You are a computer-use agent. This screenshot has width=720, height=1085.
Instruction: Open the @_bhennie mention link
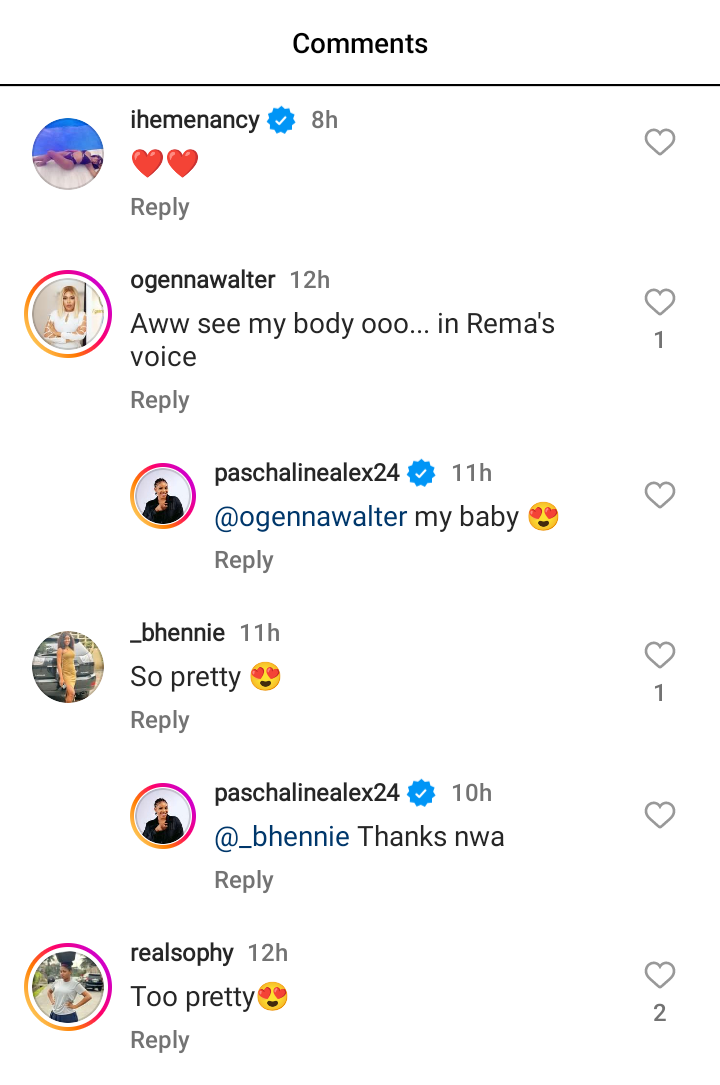coord(282,837)
